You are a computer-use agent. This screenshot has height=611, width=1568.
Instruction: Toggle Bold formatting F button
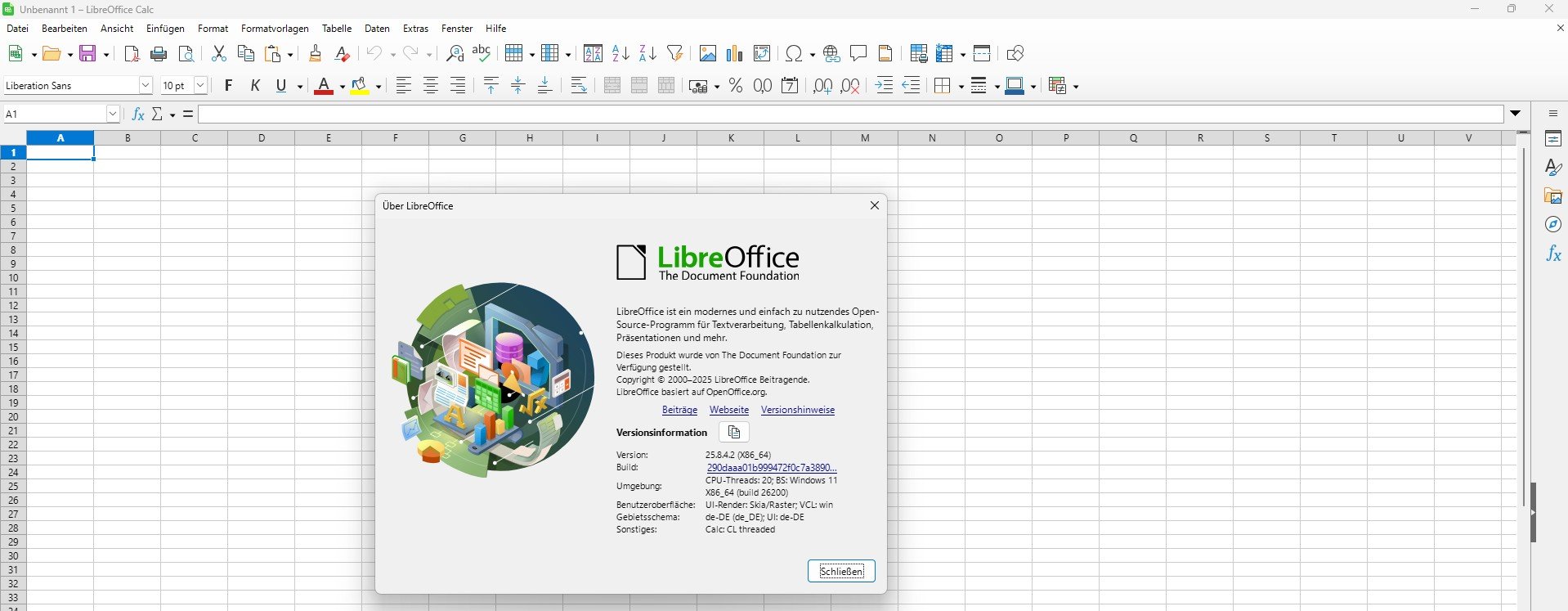point(228,86)
